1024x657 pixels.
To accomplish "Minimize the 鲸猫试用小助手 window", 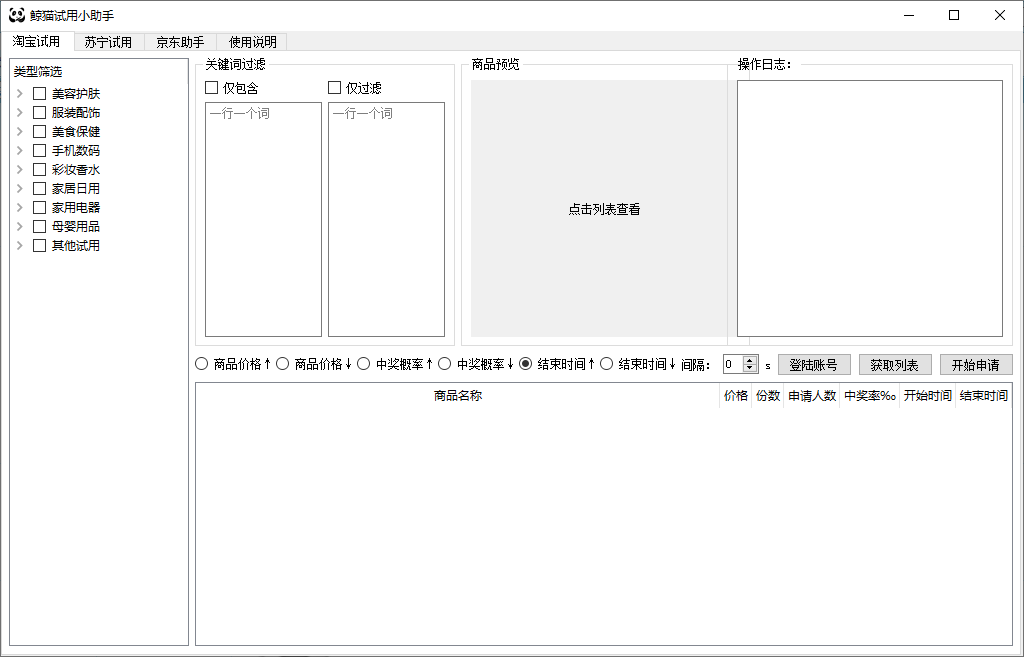I will pyautogui.click(x=909, y=15).
